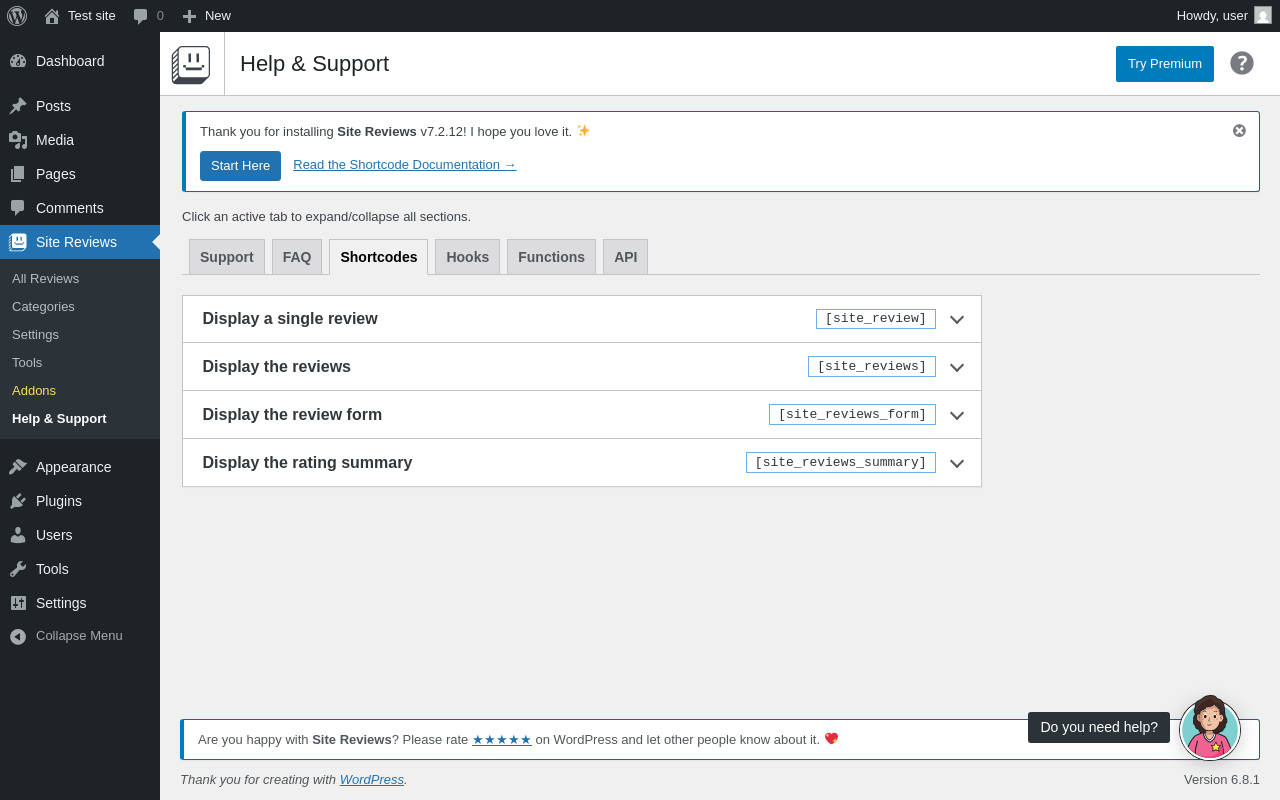
Task: Switch to the API tab
Action: point(626,257)
